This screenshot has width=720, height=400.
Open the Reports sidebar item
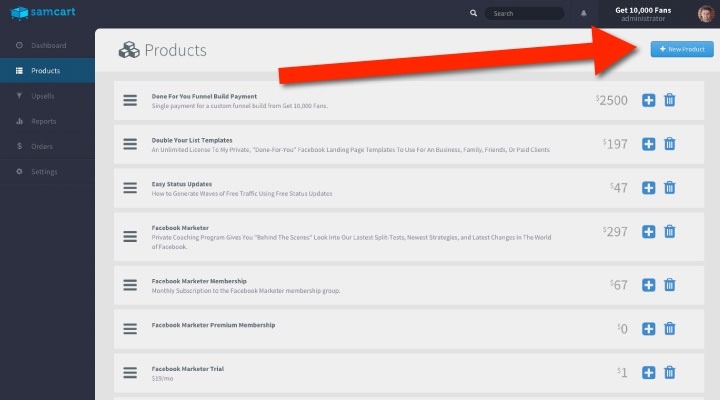point(47,121)
